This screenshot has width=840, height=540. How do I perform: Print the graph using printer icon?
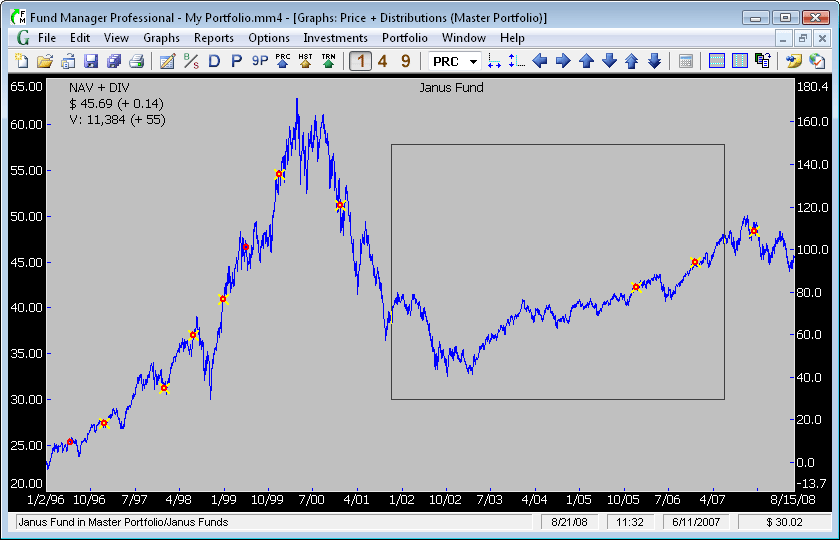click(x=137, y=61)
